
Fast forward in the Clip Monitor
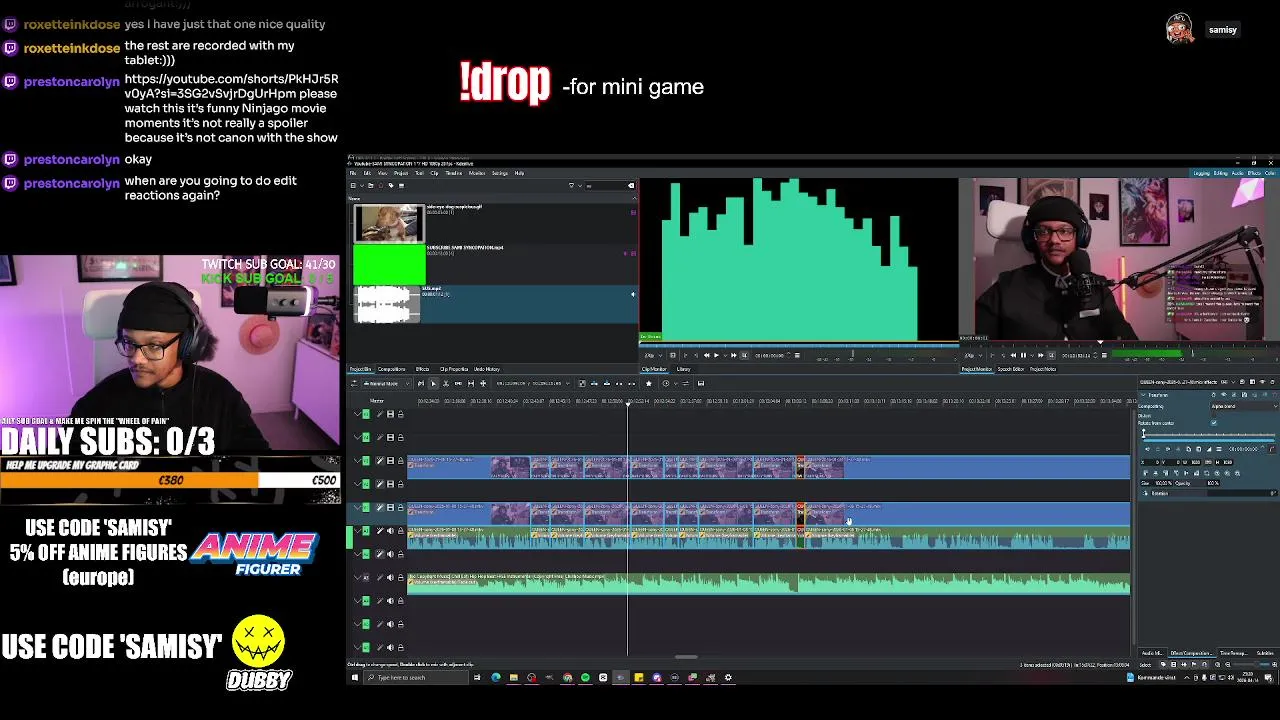[733, 355]
